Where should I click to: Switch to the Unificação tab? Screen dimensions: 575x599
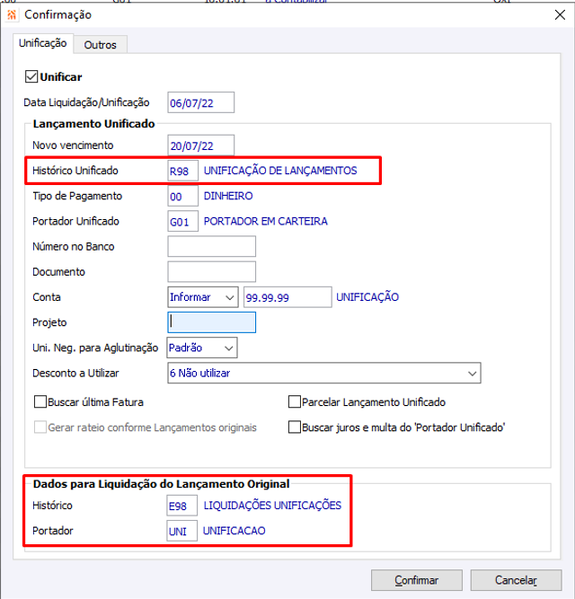tap(43, 43)
